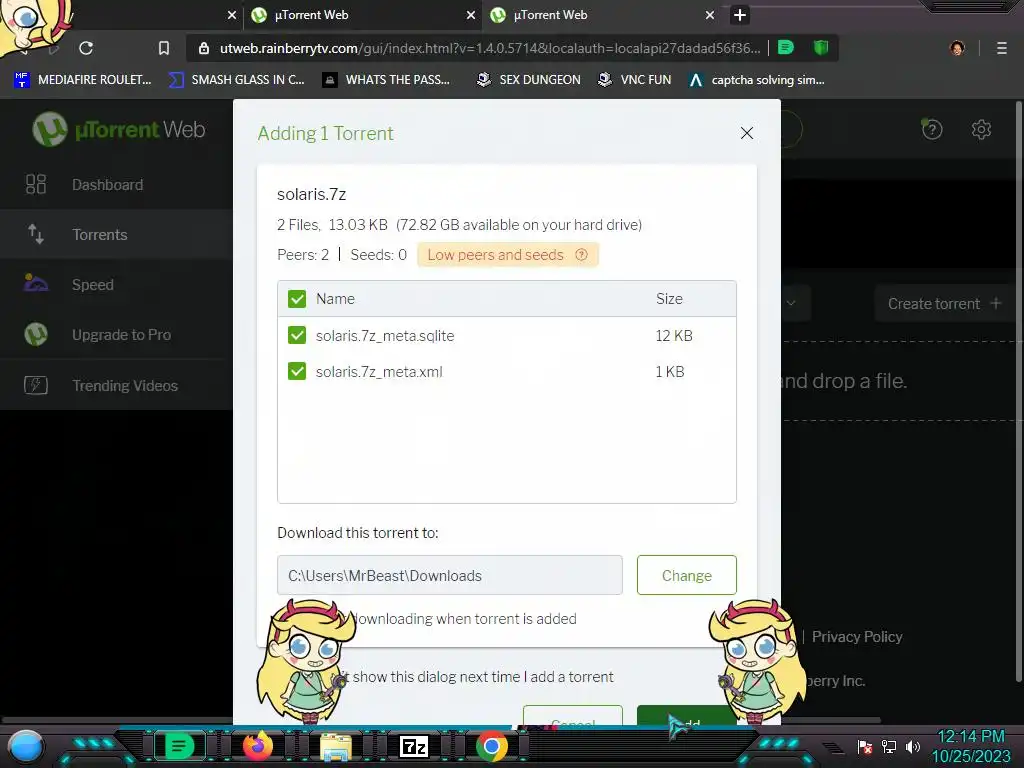Click the Trending Videos lightning icon
This screenshot has height=768, width=1024.
(36, 385)
